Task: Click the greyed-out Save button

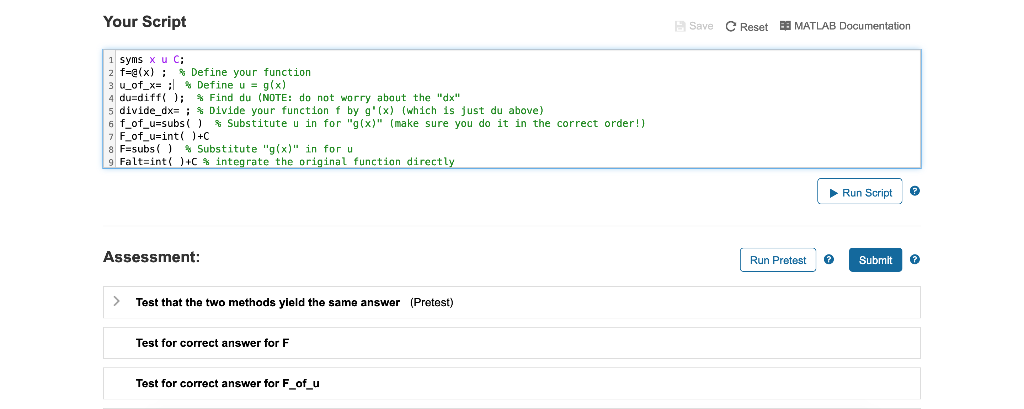Action: [x=694, y=26]
